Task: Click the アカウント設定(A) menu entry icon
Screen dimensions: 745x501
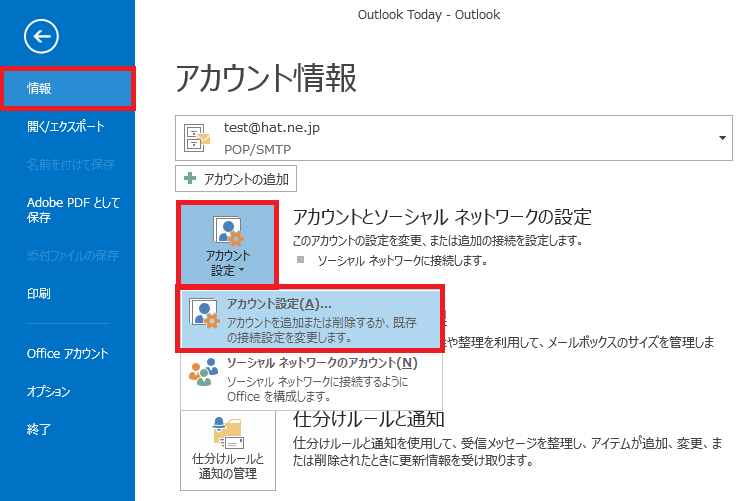Action: [204, 312]
